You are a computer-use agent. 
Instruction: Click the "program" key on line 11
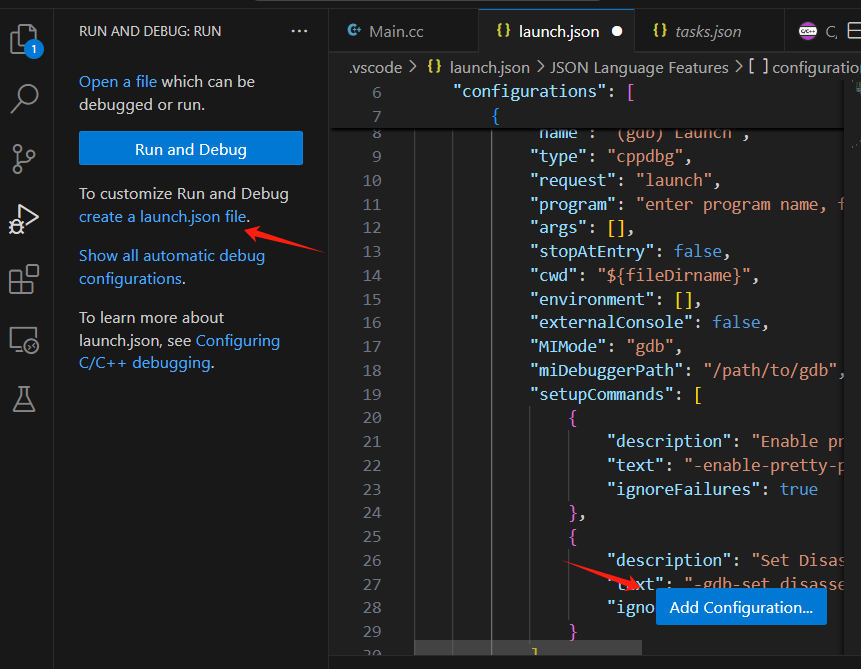click(x=572, y=204)
